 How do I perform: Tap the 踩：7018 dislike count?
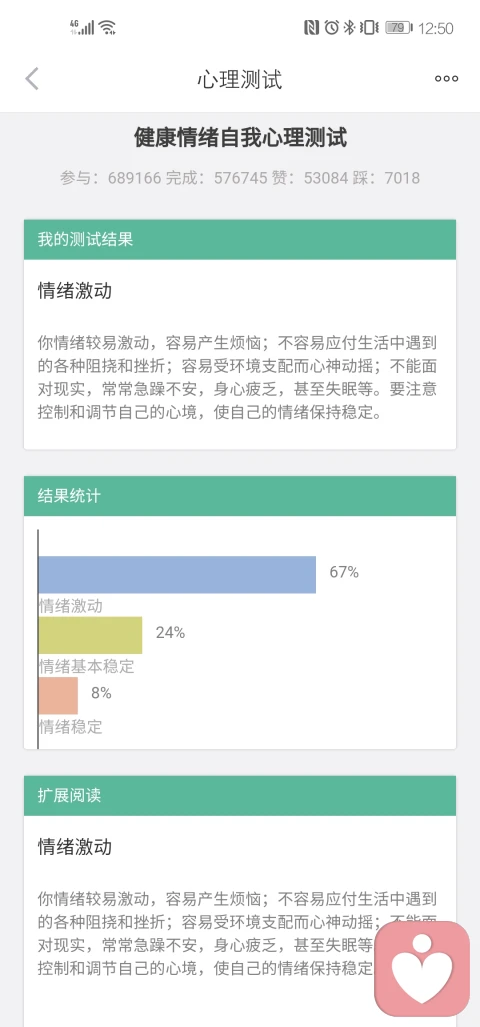pos(387,177)
